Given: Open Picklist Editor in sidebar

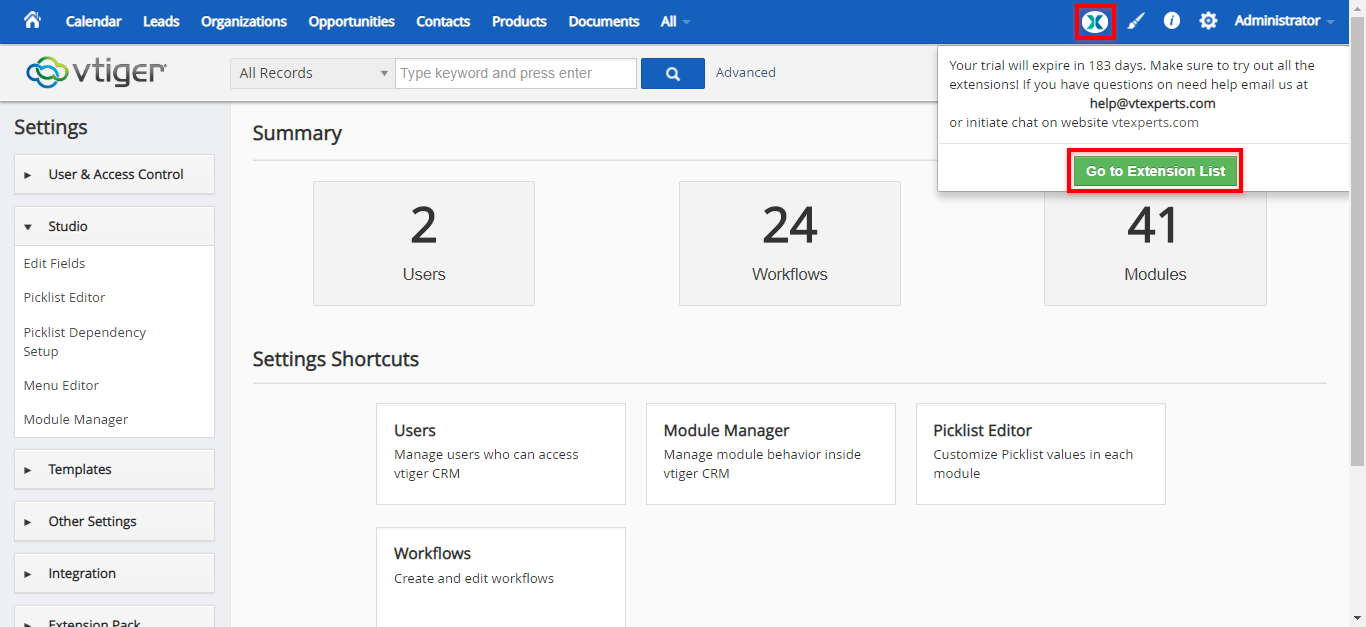Looking at the screenshot, I should [x=65, y=297].
